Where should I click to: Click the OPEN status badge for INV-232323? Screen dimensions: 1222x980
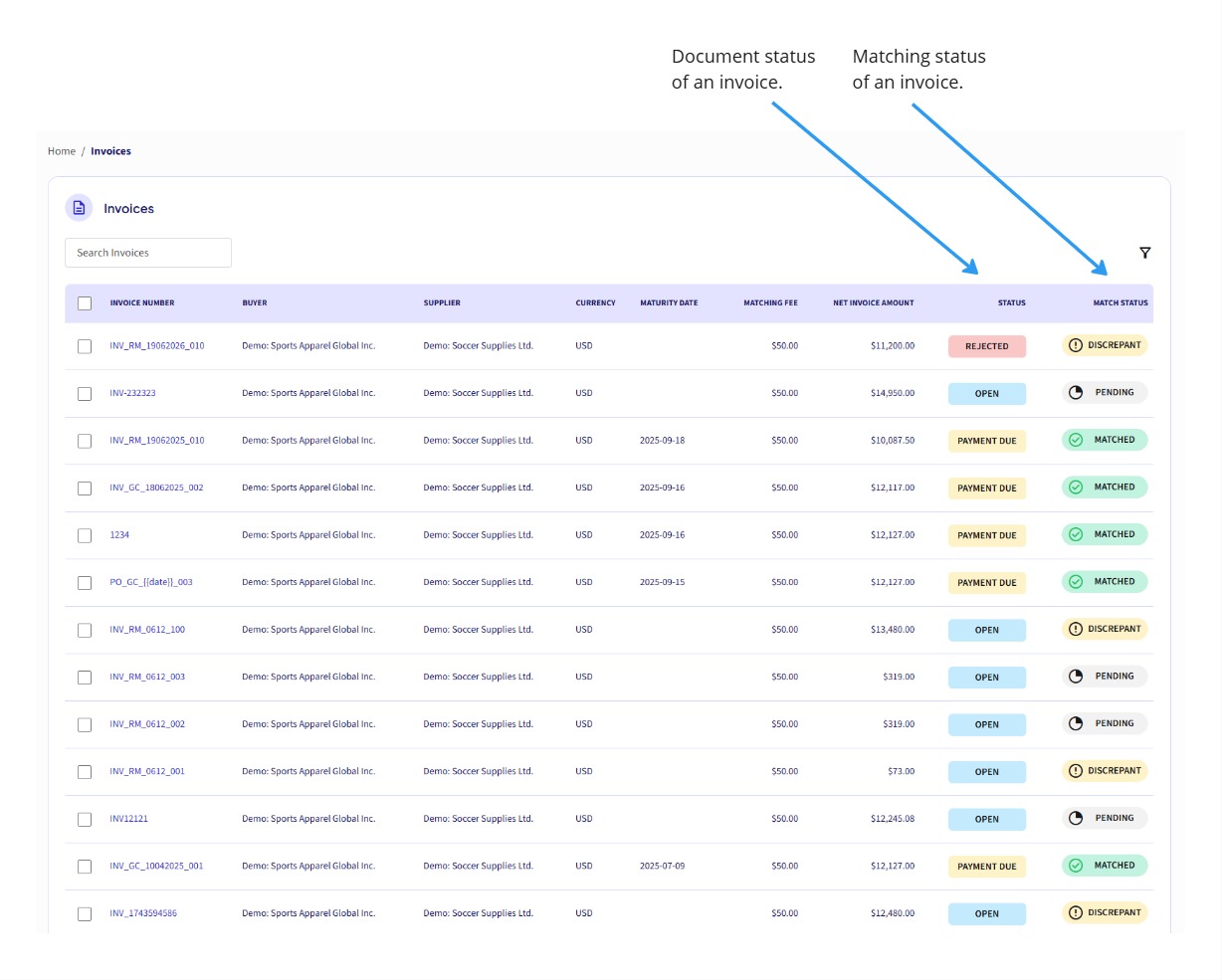point(986,393)
